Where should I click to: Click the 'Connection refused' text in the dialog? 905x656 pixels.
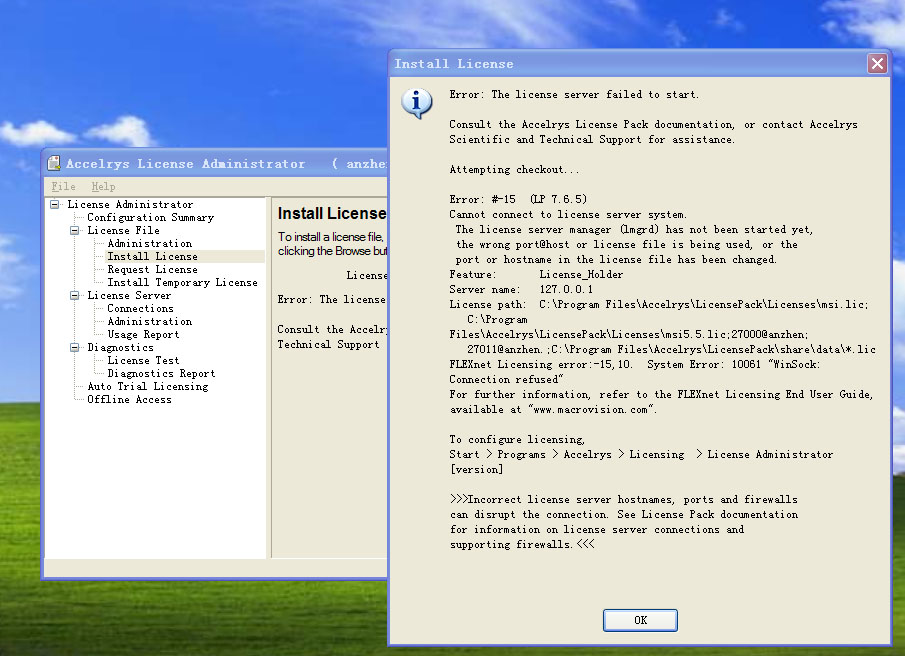[505, 380]
